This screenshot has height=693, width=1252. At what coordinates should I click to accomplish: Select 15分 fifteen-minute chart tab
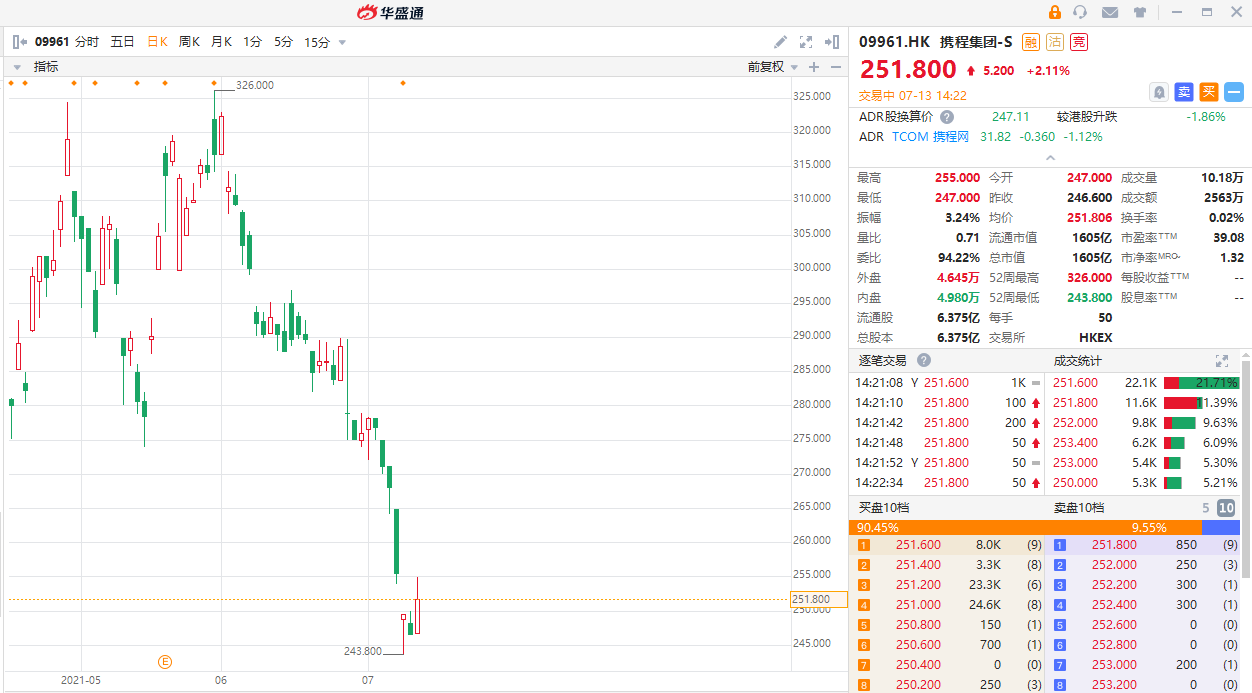(x=317, y=42)
